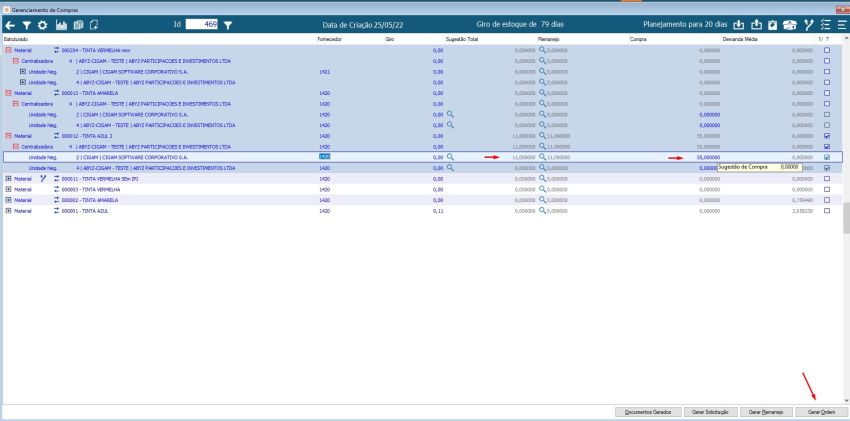Screen dimensions: 850x421
Task: Open settings gear in toolbar
Action: point(42,25)
